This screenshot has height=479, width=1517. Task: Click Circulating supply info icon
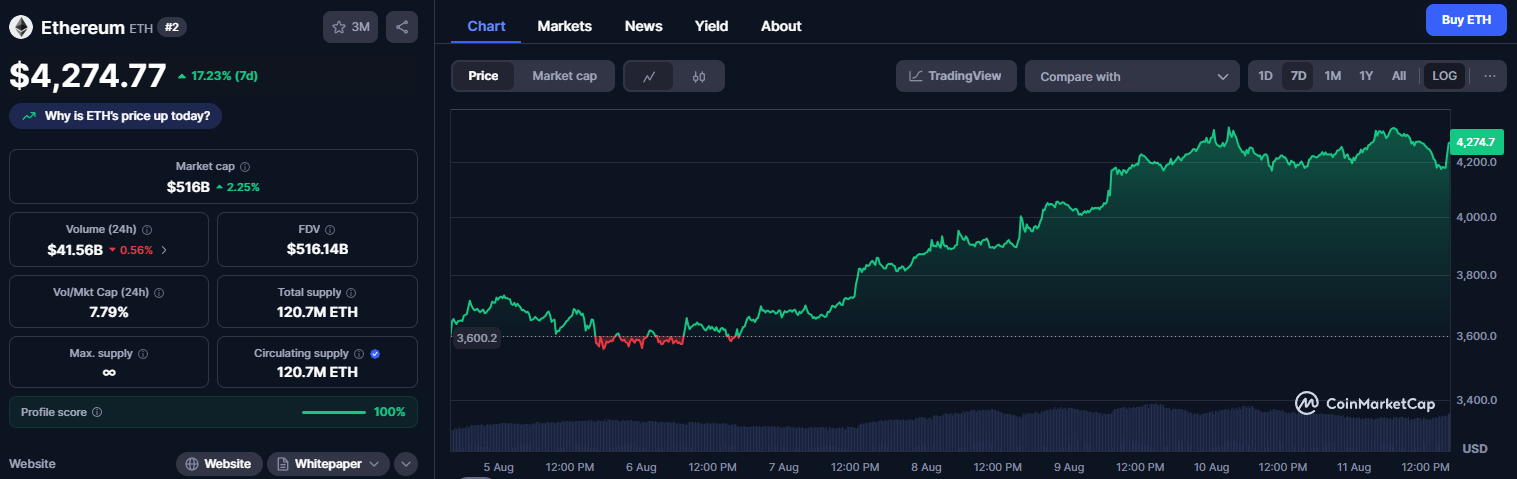coord(359,354)
